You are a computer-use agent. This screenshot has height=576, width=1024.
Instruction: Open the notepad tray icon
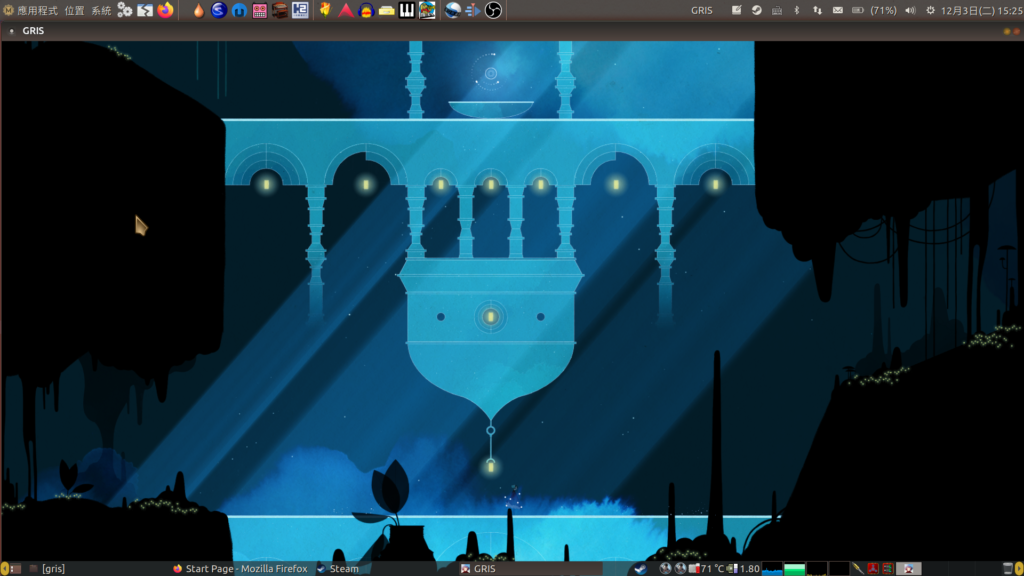[736, 10]
